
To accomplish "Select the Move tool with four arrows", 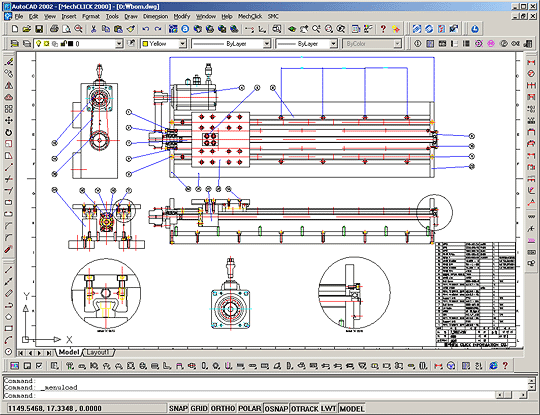I will tap(9, 121).
